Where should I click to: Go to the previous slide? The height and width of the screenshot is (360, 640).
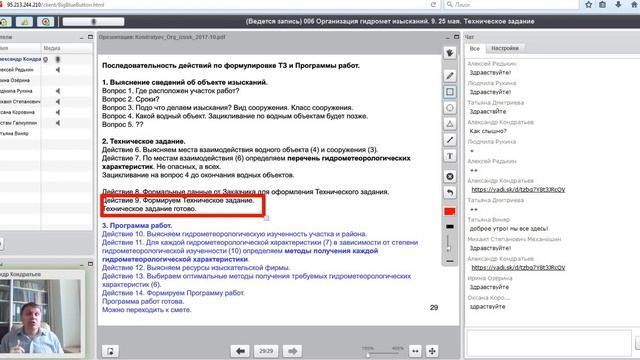coord(240,351)
